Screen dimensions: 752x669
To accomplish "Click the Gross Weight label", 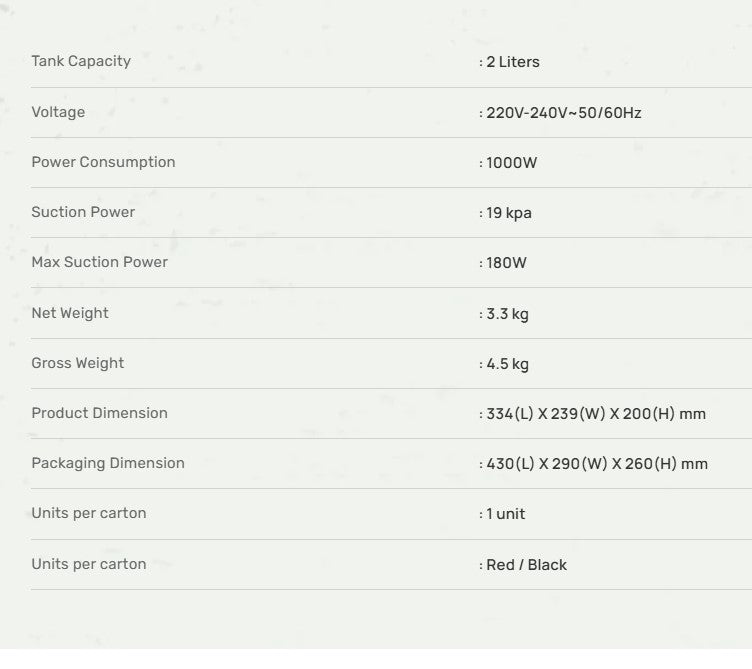I will pyautogui.click(x=78, y=363).
